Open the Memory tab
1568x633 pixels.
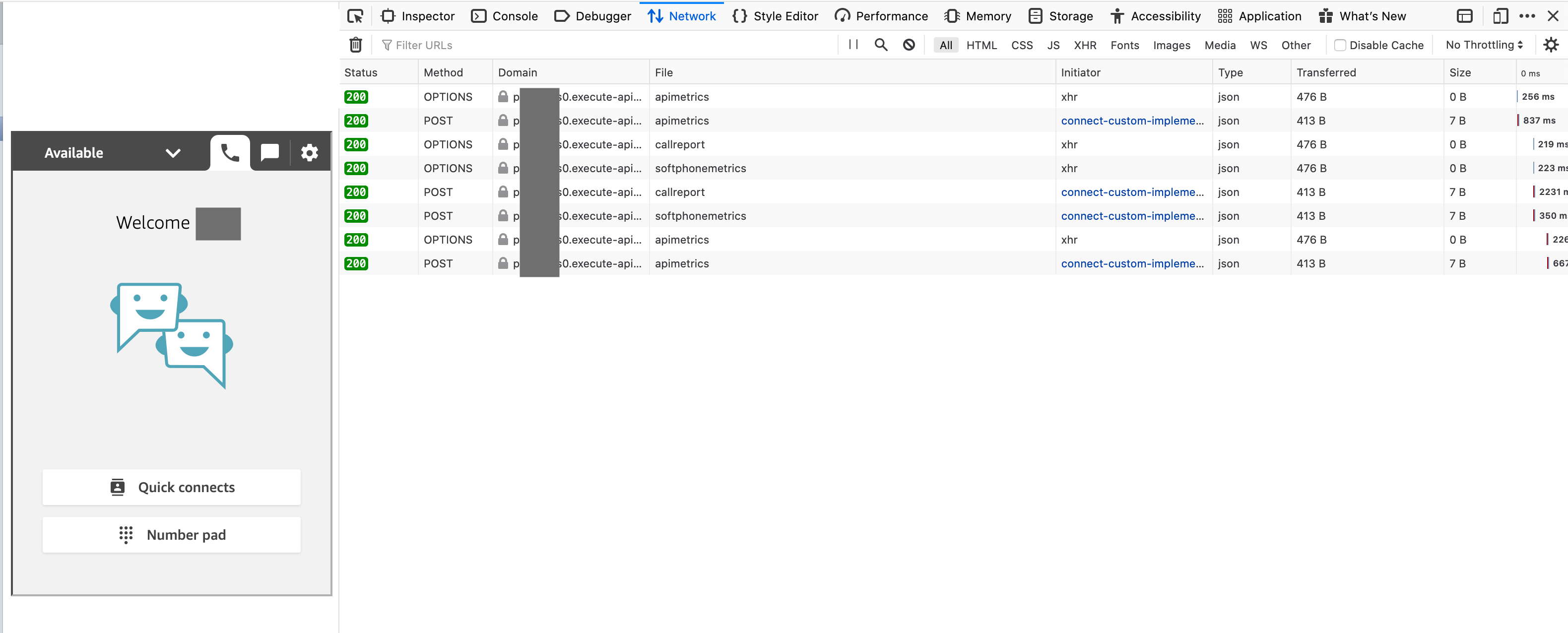coord(978,16)
